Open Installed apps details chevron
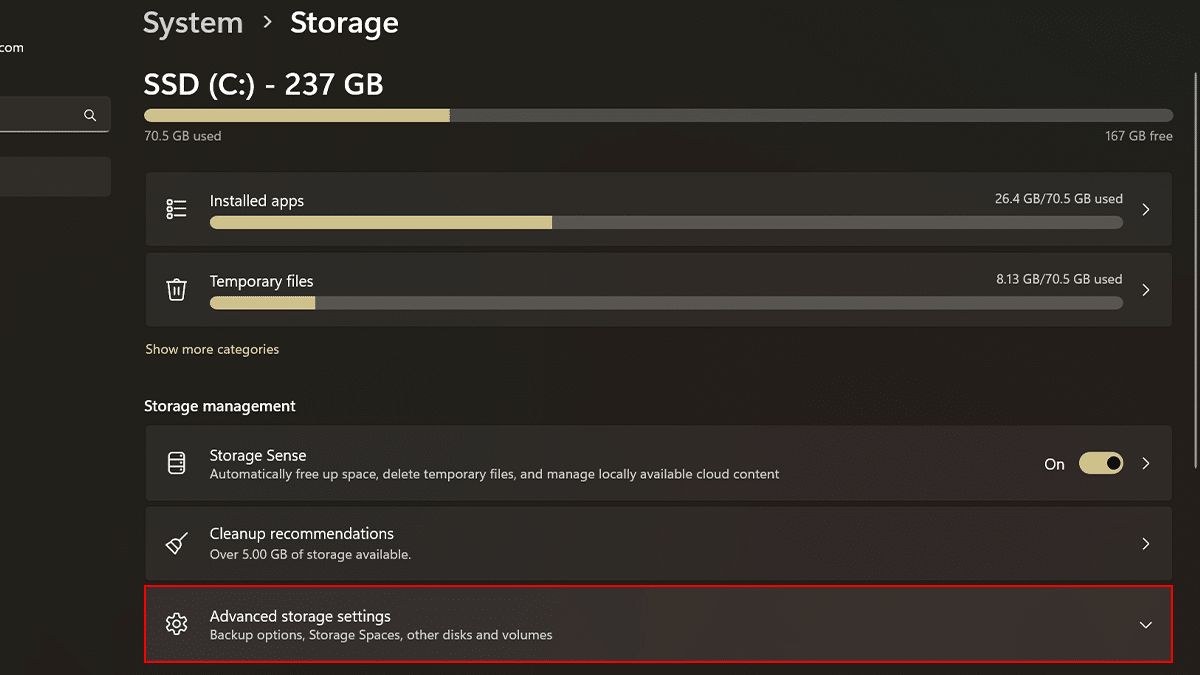The height and width of the screenshot is (675, 1200). click(1146, 209)
